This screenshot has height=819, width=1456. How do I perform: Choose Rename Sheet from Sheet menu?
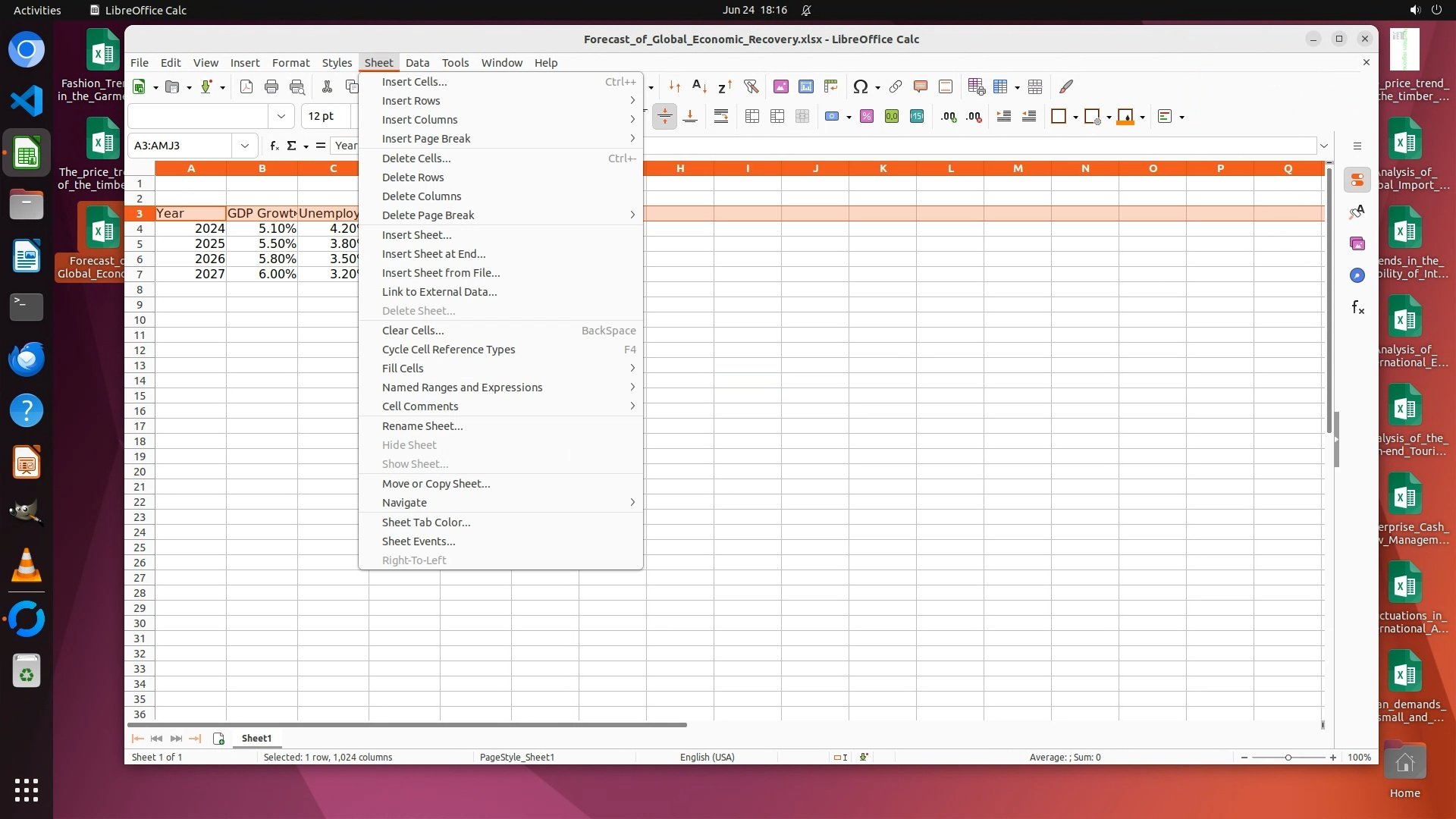(x=422, y=426)
